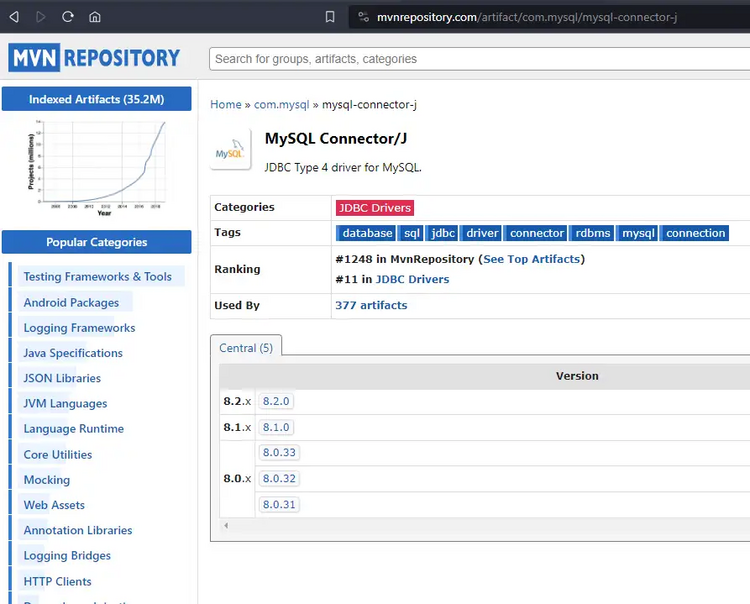The width and height of the screenshot is (750, 604).
Task: Follow the 'See Top Artifacts' link
Action: point(531,259)
